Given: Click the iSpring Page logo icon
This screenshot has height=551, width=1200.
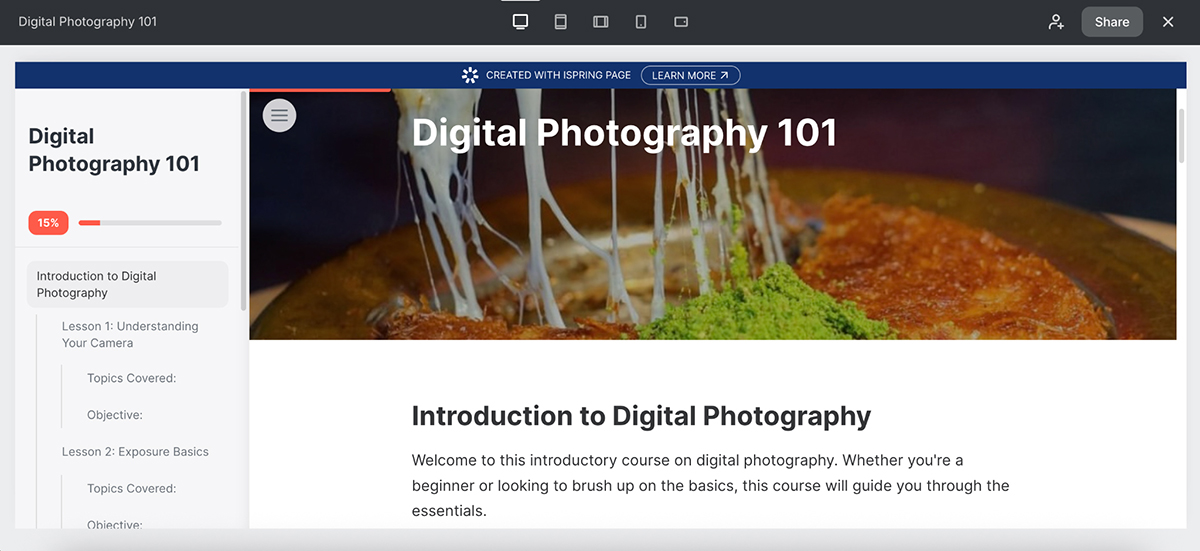Looking at the screenshot, I should click(x=470, y=75).
